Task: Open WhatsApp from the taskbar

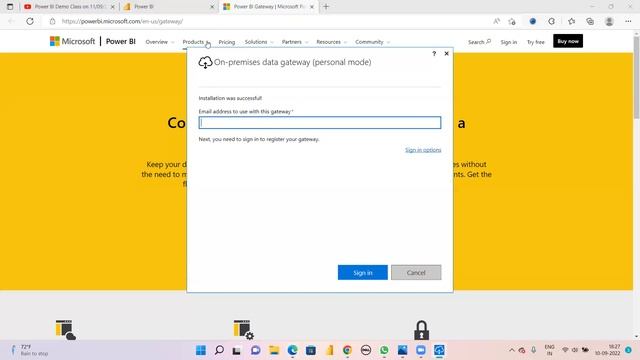Action: [x=384, y=350]
